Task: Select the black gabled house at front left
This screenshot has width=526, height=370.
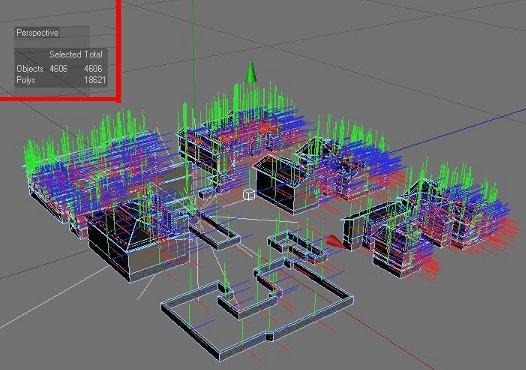Action: (x=124, y=240)
